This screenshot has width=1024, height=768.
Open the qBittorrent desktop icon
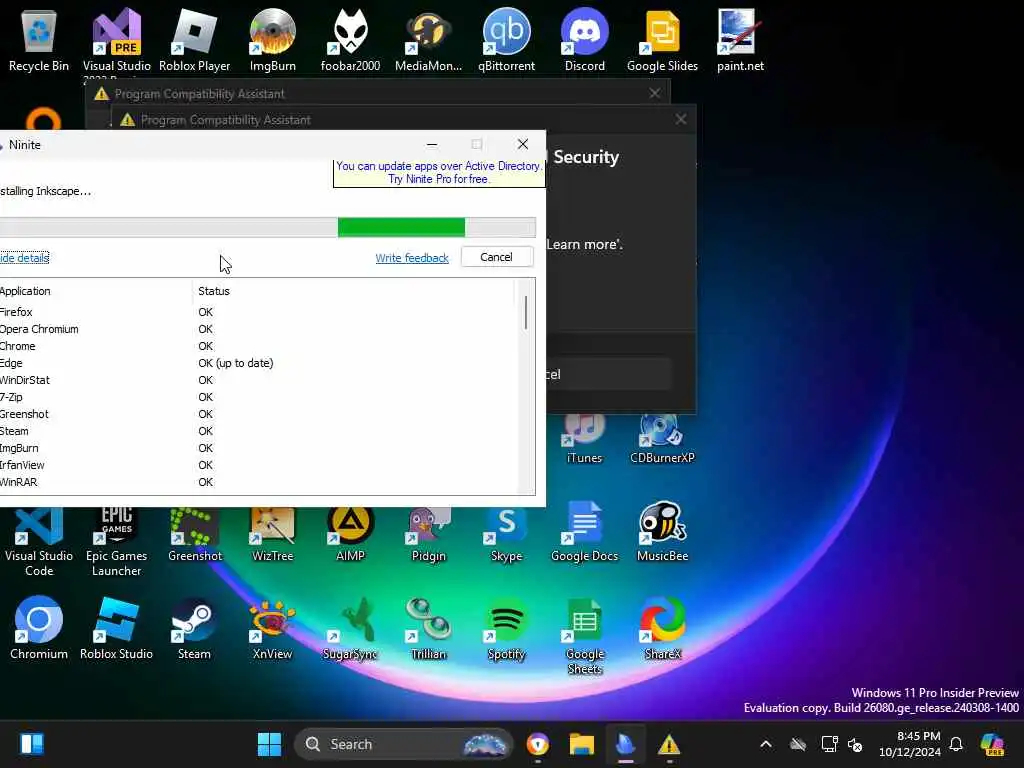click(506, 39)
